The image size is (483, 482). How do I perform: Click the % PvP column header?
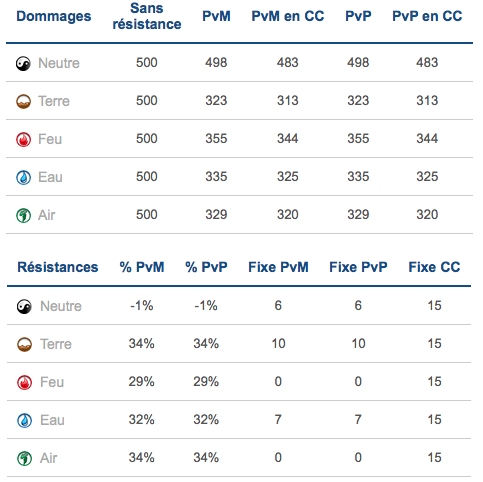206,267
